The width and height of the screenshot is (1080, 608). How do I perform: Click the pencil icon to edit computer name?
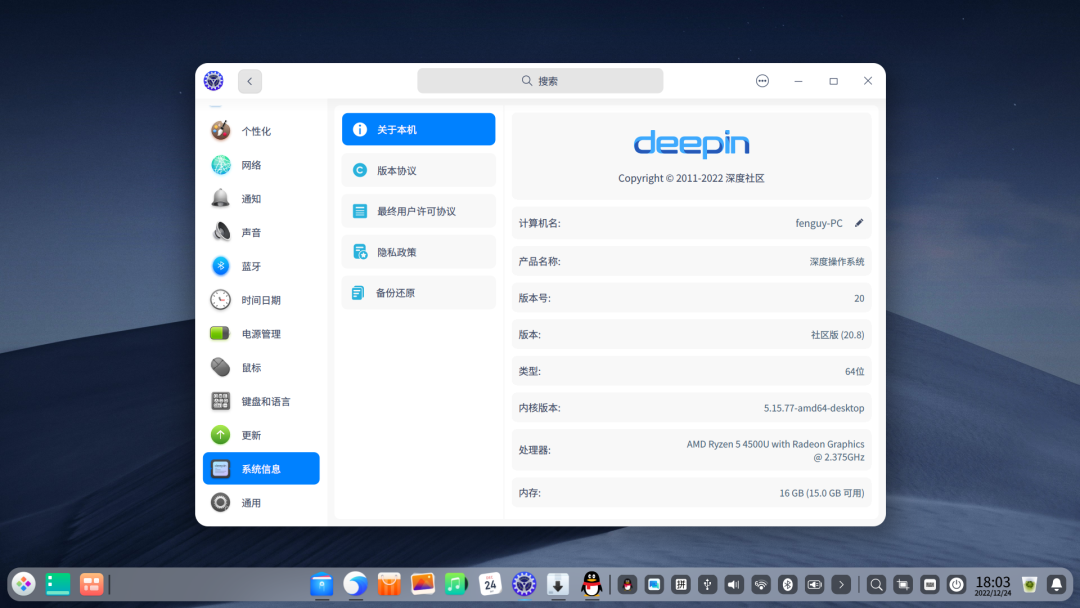(x=859, y=223)
